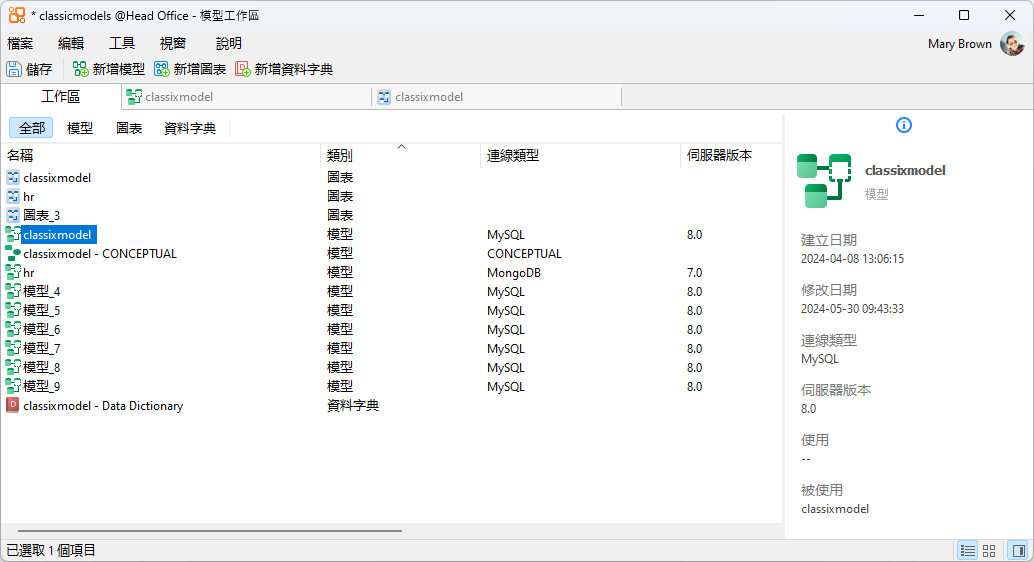1034x562 pixels.
Task: Click the hr MongoDB model icon
Action: 13,272
